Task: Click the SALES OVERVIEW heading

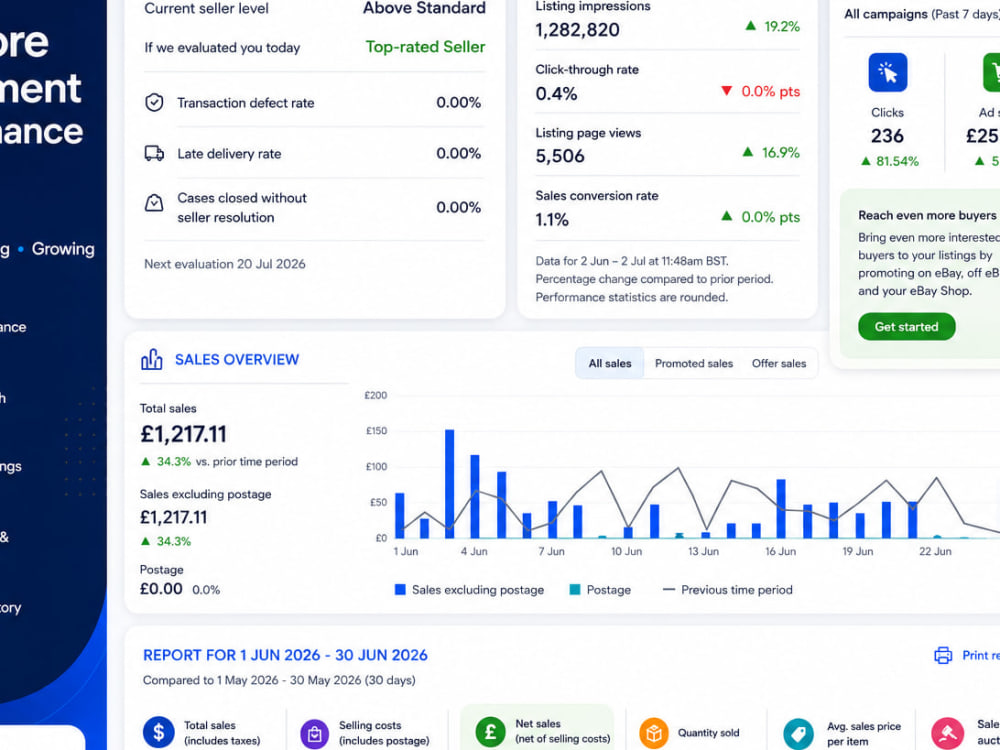Action: click(x=237, y=360)
